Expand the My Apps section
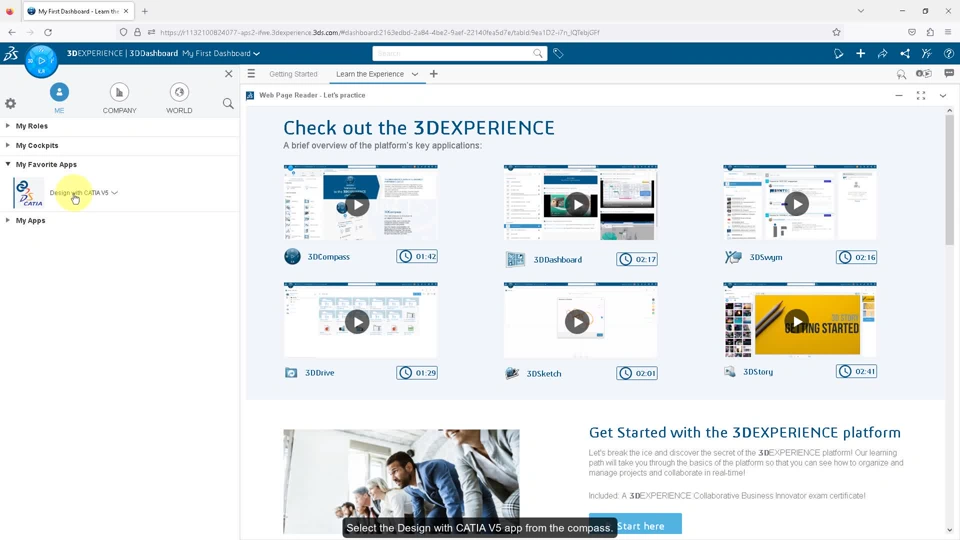The width and height of the screenshot is (960, 540). 7,220
